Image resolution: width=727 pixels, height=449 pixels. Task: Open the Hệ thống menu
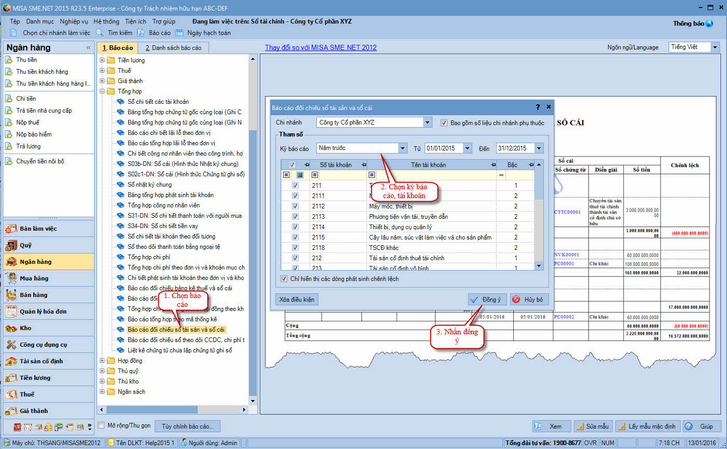[x=106, y=21]
